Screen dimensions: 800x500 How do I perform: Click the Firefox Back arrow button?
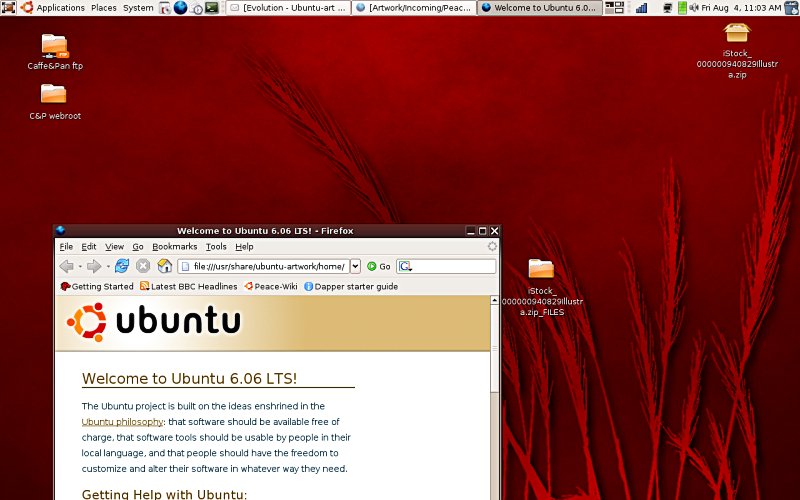pos(66,266)
